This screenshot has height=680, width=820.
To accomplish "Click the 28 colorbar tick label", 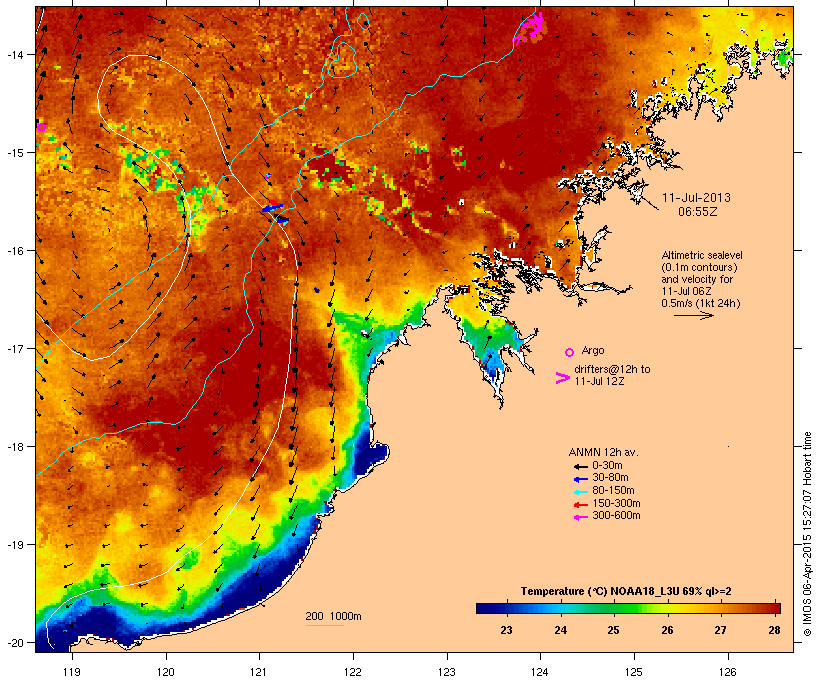I will pyautogui.click(x=775, y=630).
